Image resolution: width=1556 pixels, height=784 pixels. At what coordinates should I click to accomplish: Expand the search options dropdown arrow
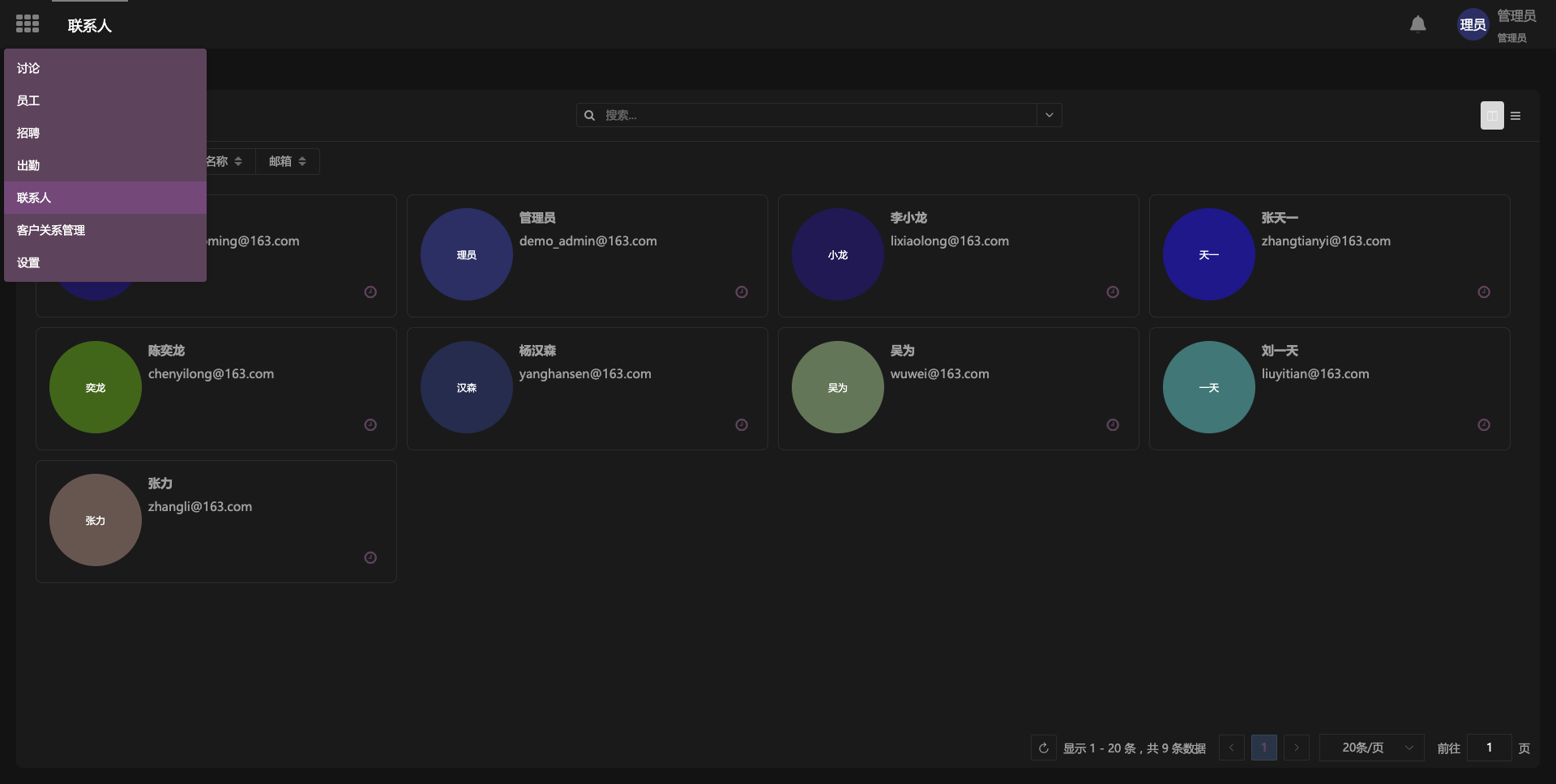(x=1049, y=115)
